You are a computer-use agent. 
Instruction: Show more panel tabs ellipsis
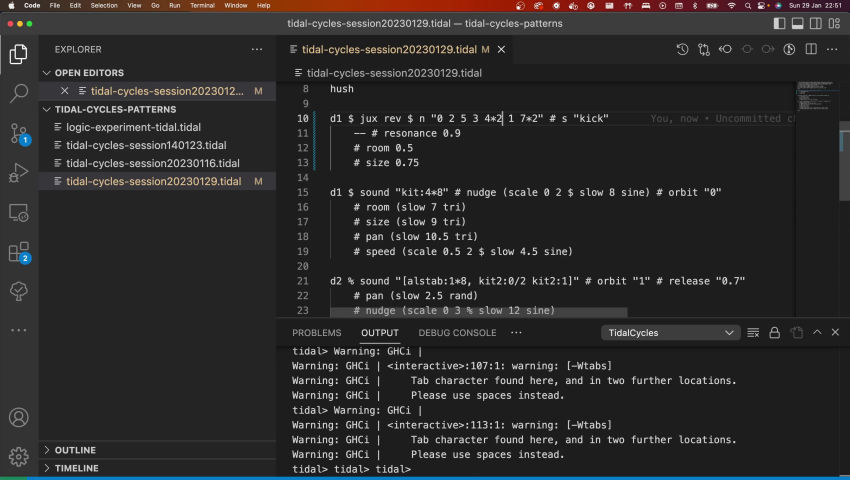516,332
